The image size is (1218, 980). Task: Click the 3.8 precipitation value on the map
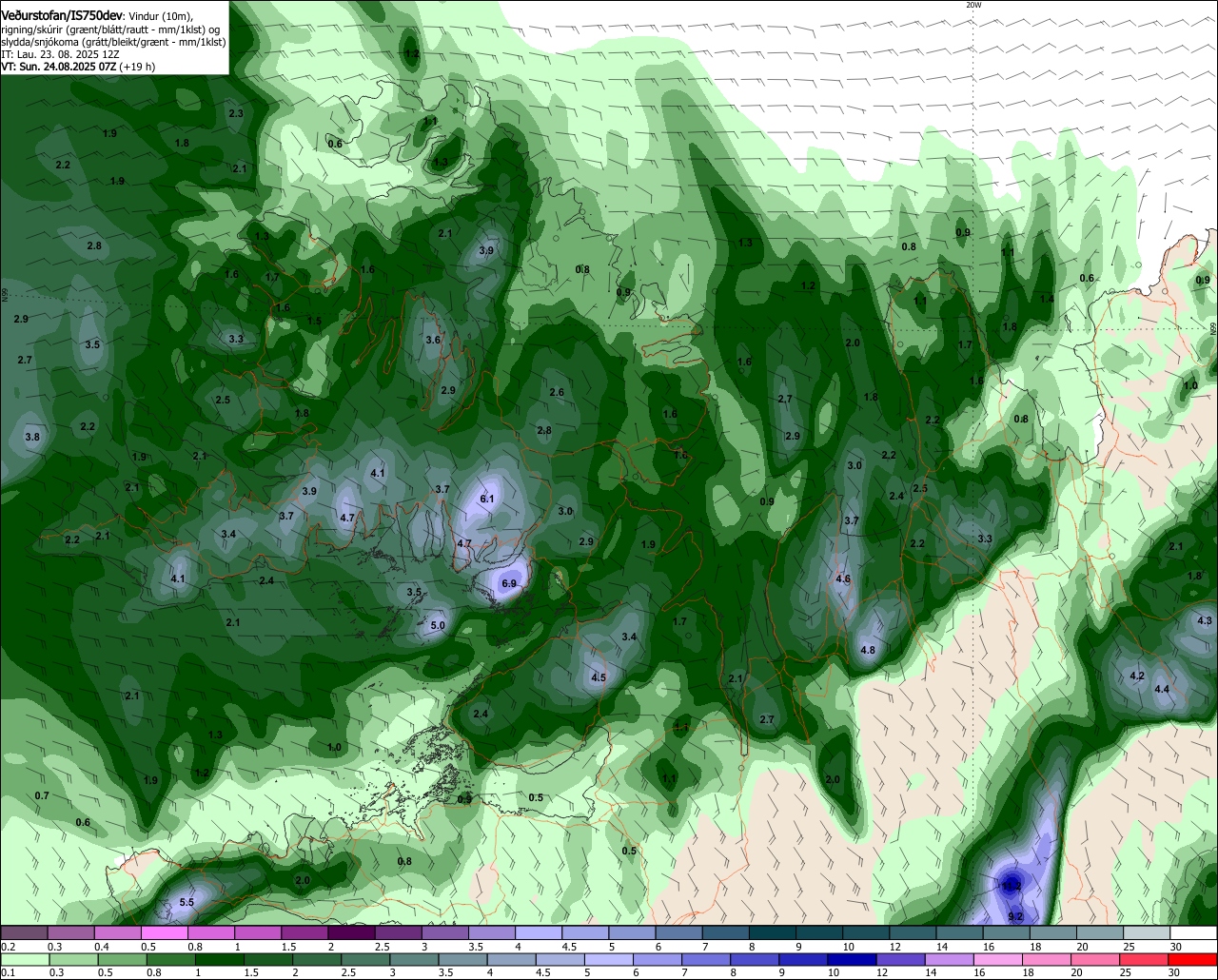(x=32, y=436)
